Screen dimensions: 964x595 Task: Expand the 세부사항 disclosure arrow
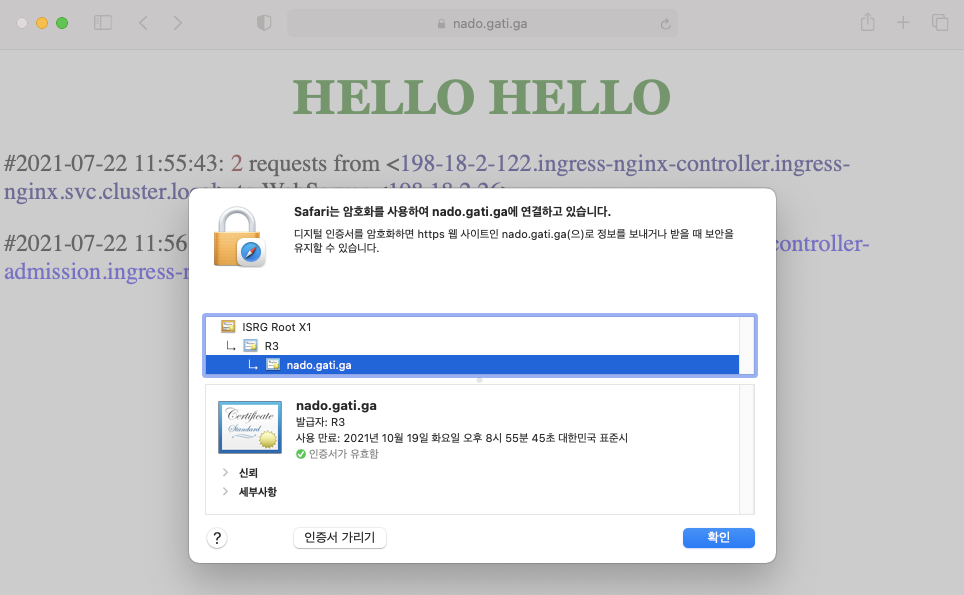tap(225, 492)
